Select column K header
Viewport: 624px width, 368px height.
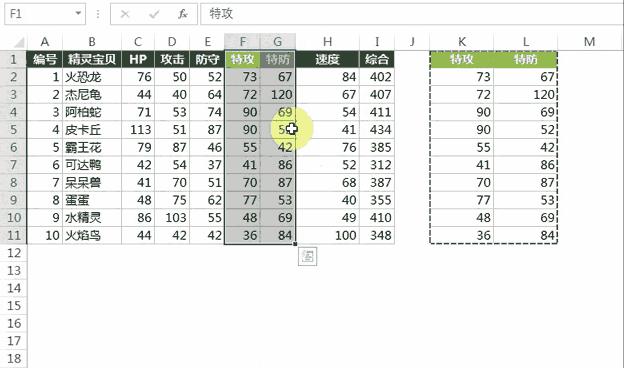pyautogui.click(x=462, y=42)
